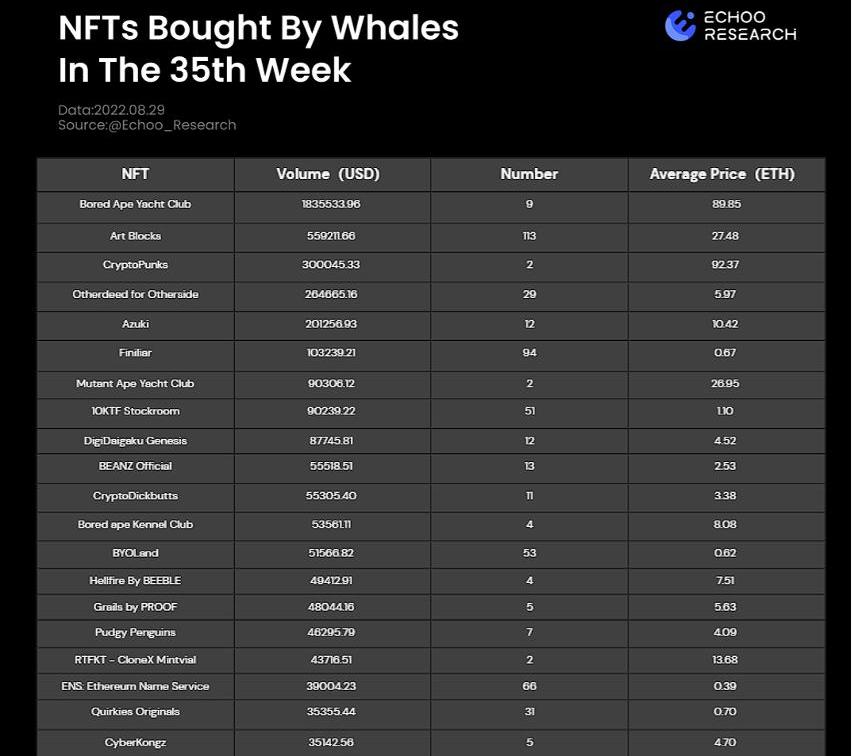Click the Echoo Research logo icon
The height and width of the screenshot is (756, 852).
[x=680, y=26]
